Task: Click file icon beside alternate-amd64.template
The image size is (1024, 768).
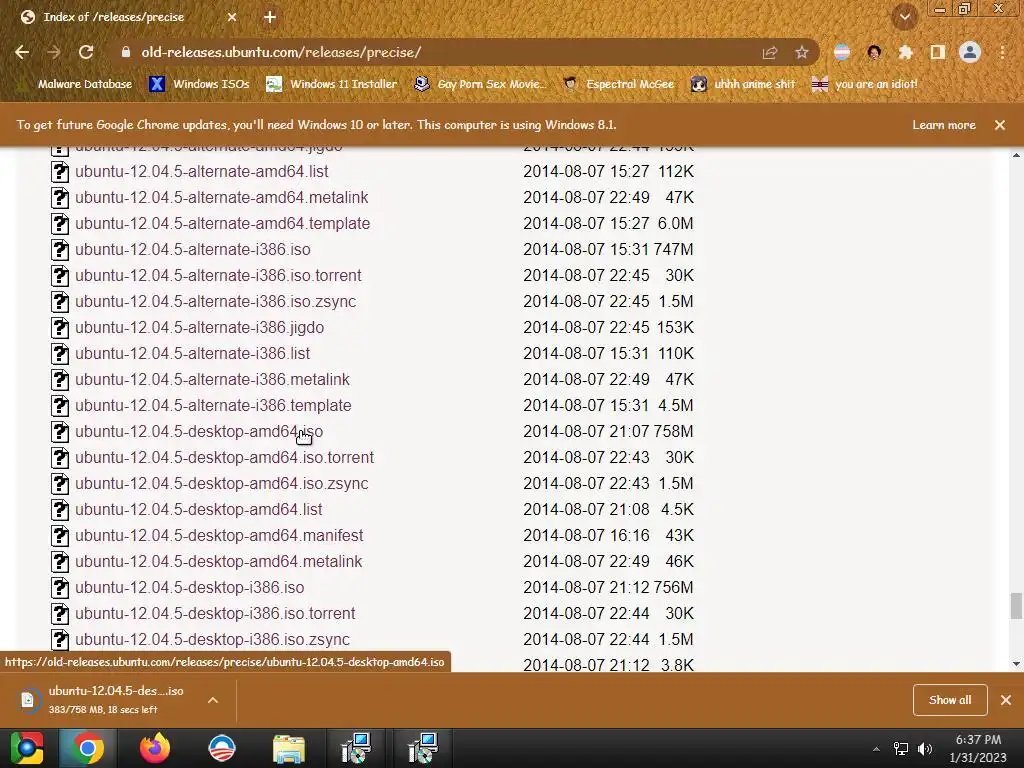Action: point(60,224)
